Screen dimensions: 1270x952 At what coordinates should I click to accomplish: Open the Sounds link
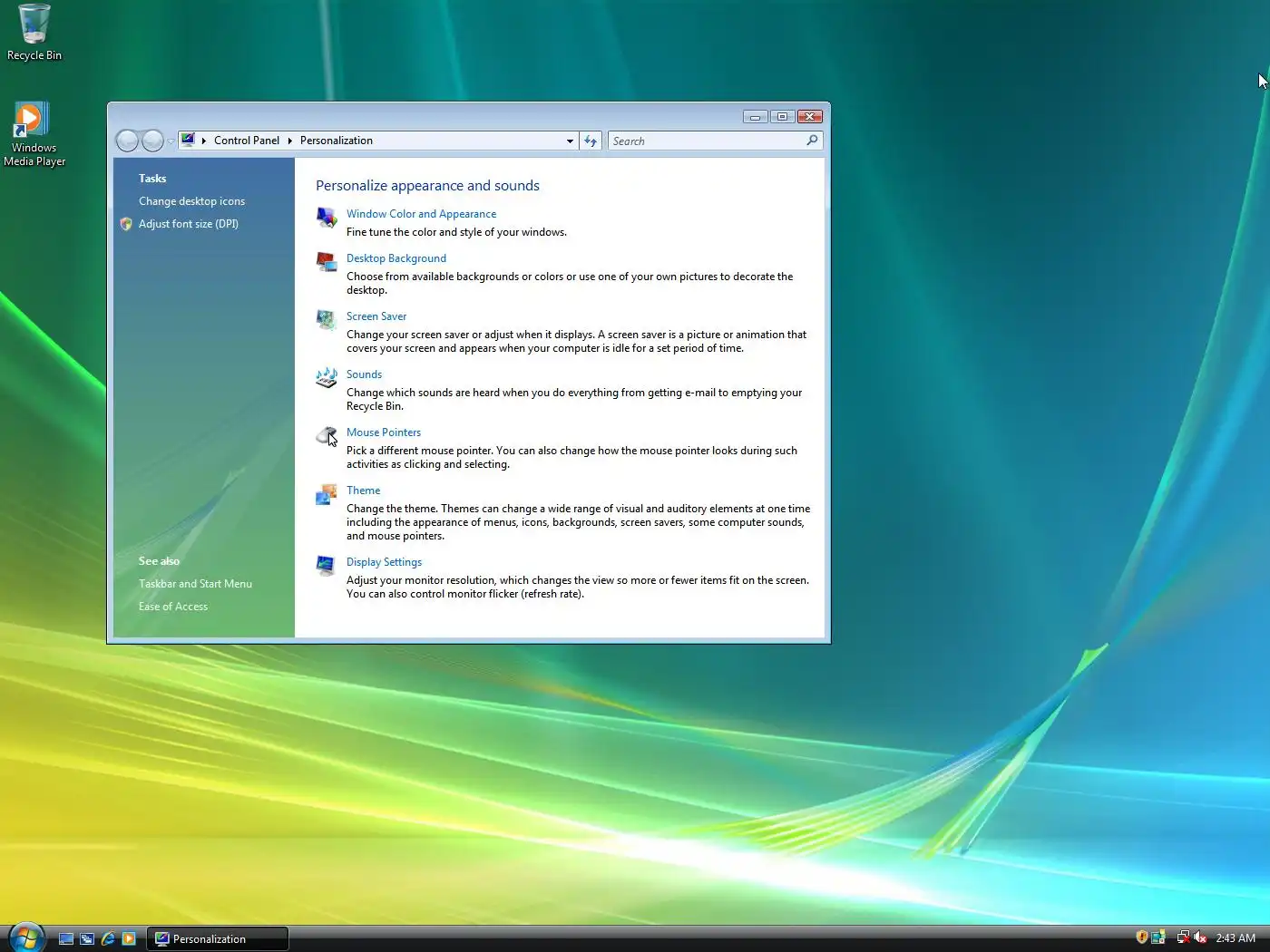click(364, 374)
